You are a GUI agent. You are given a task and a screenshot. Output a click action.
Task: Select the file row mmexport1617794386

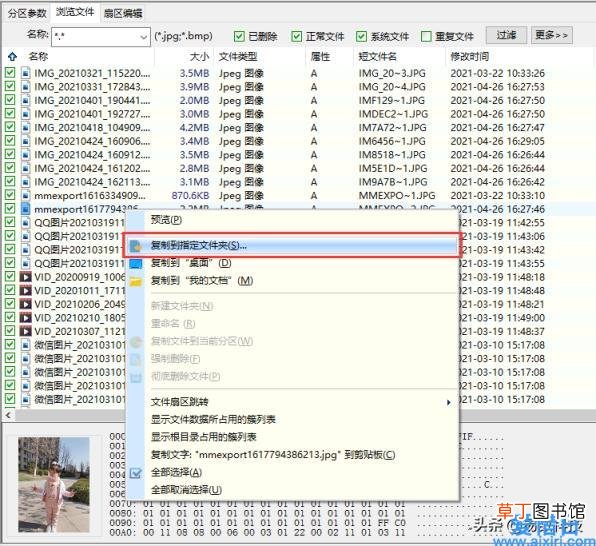[298, 209]
